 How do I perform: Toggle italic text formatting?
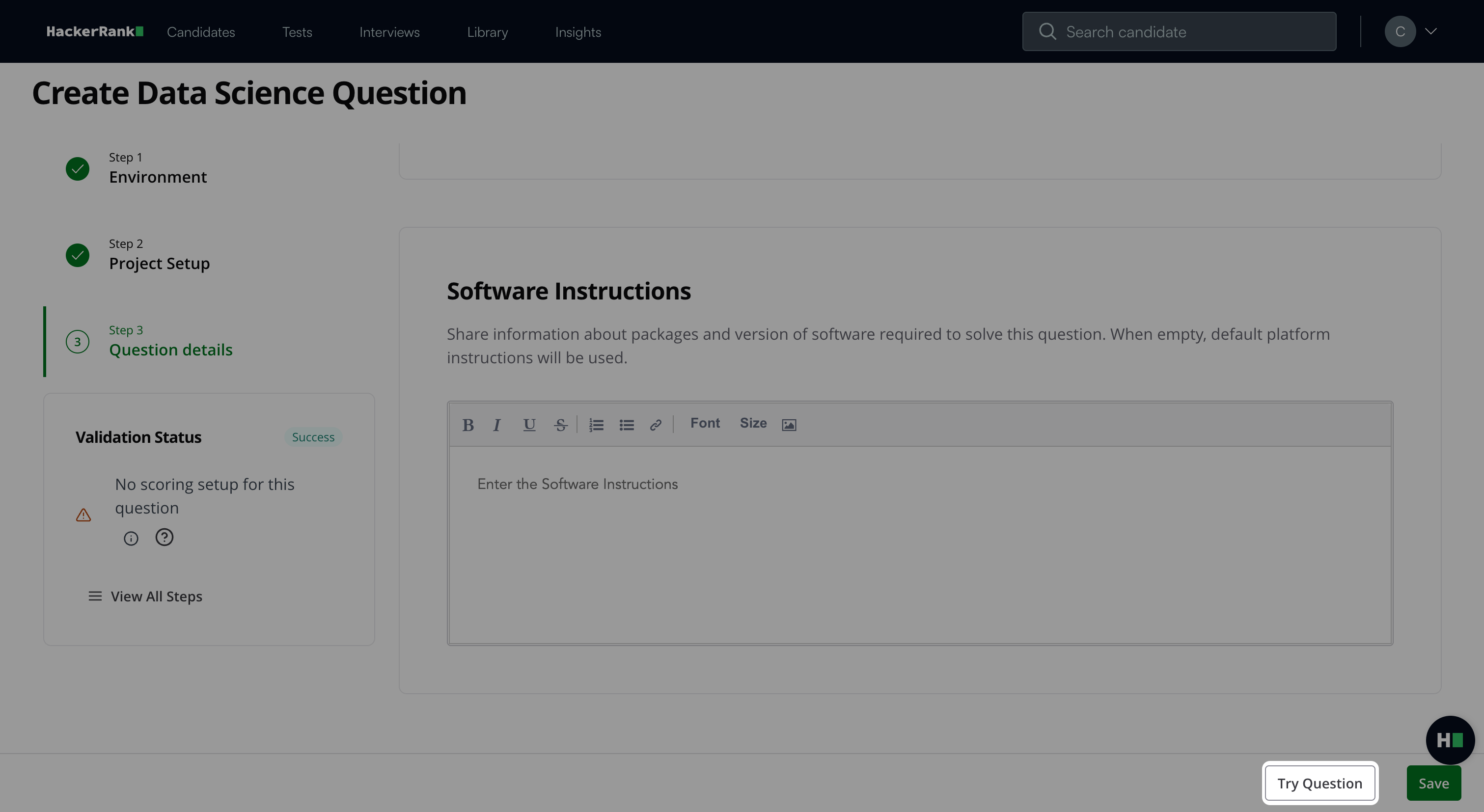tap(496, 425)
